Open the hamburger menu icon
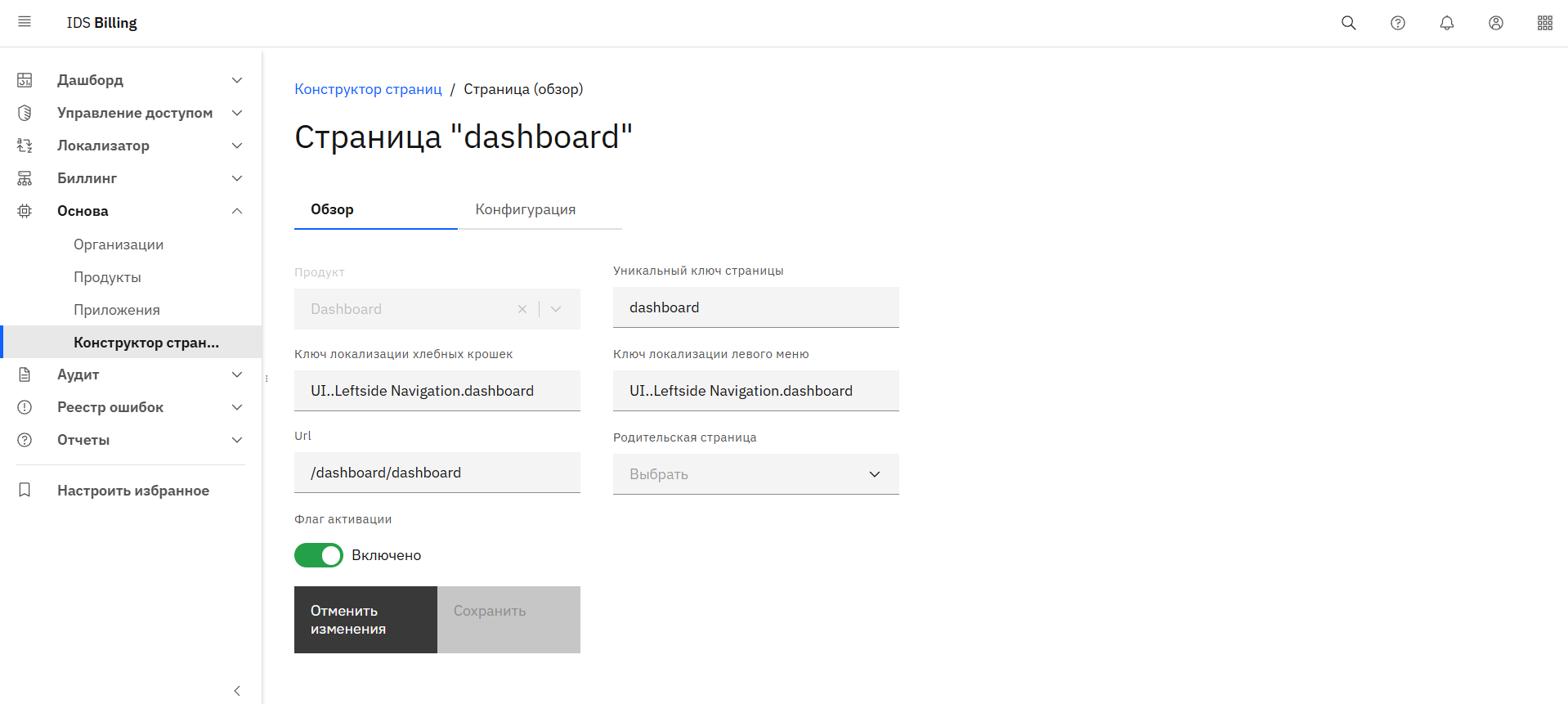The image size is (1568, 704). [x=25, y=22]
